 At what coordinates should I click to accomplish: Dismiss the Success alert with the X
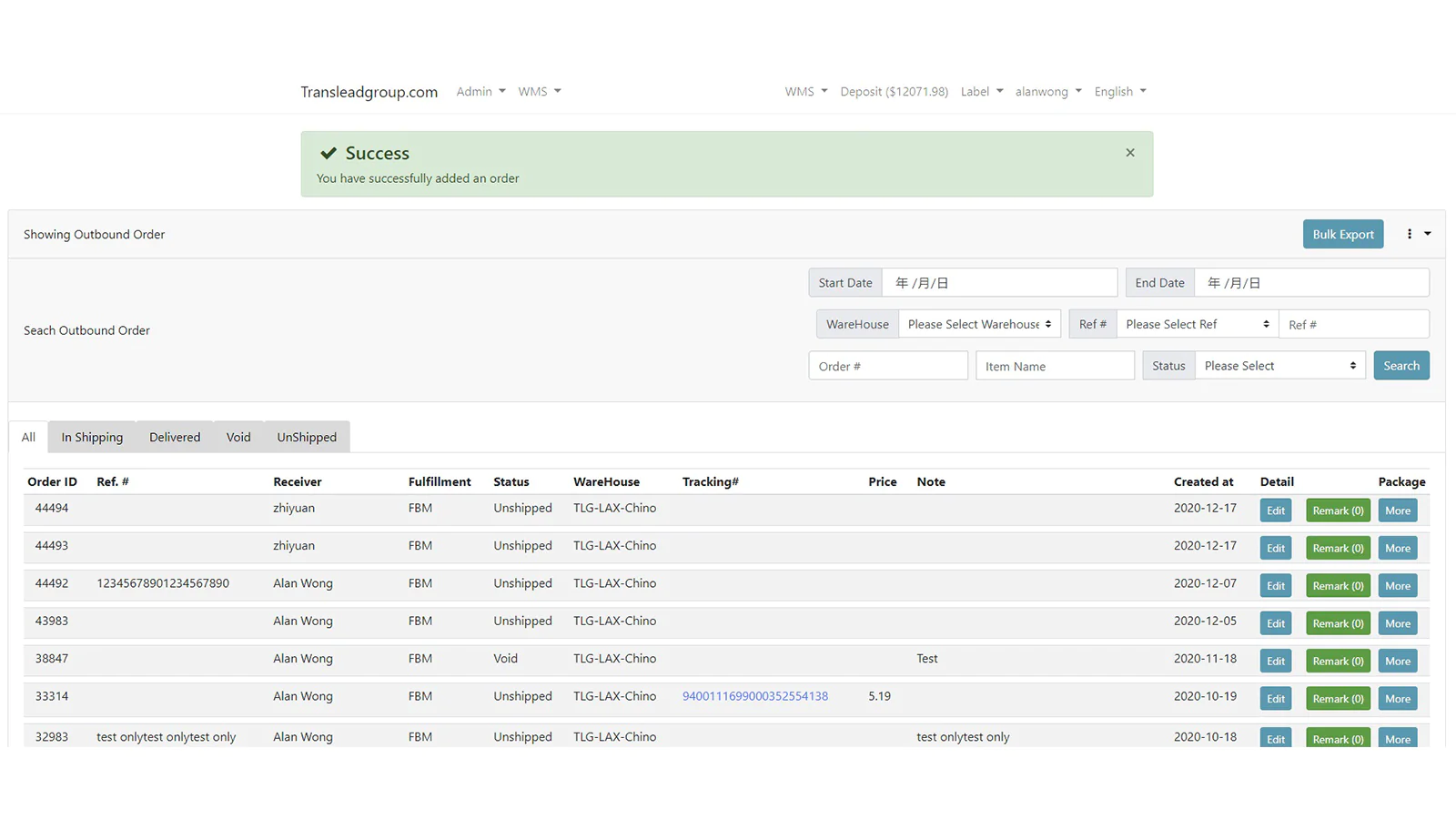click(1129, 153)
